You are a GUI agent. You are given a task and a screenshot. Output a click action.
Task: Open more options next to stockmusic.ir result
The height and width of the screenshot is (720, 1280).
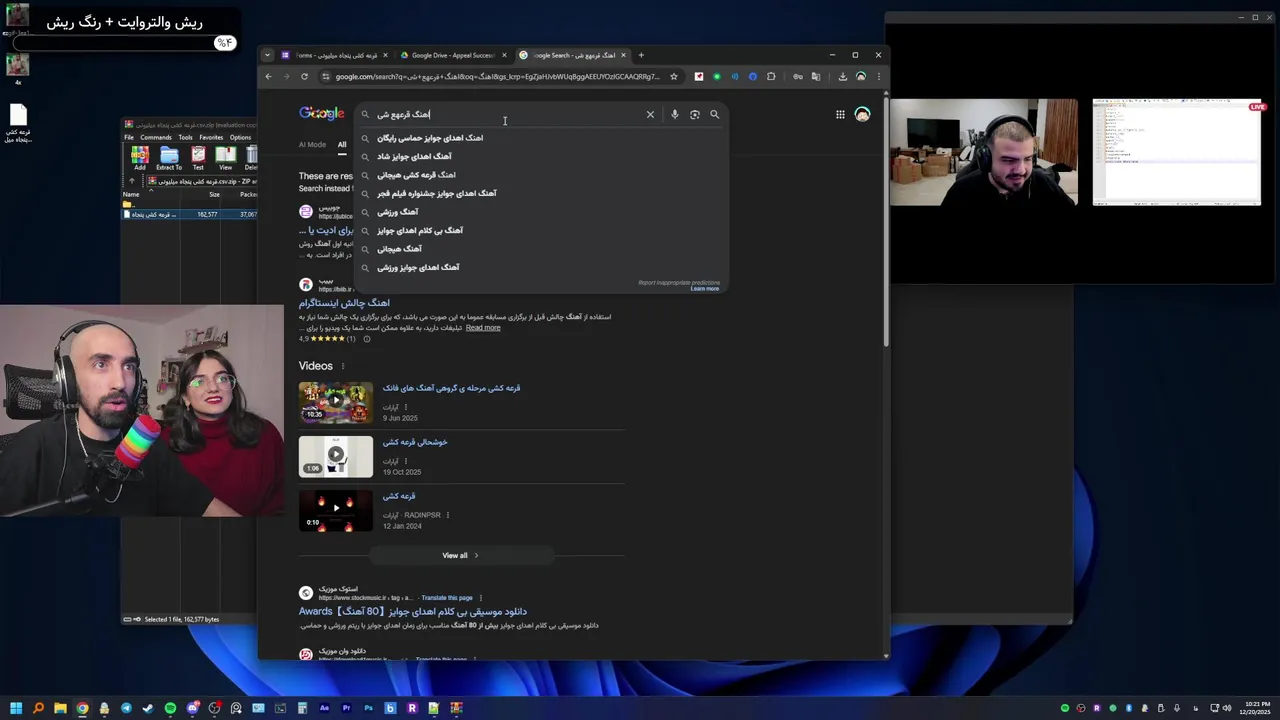[480, 598]
